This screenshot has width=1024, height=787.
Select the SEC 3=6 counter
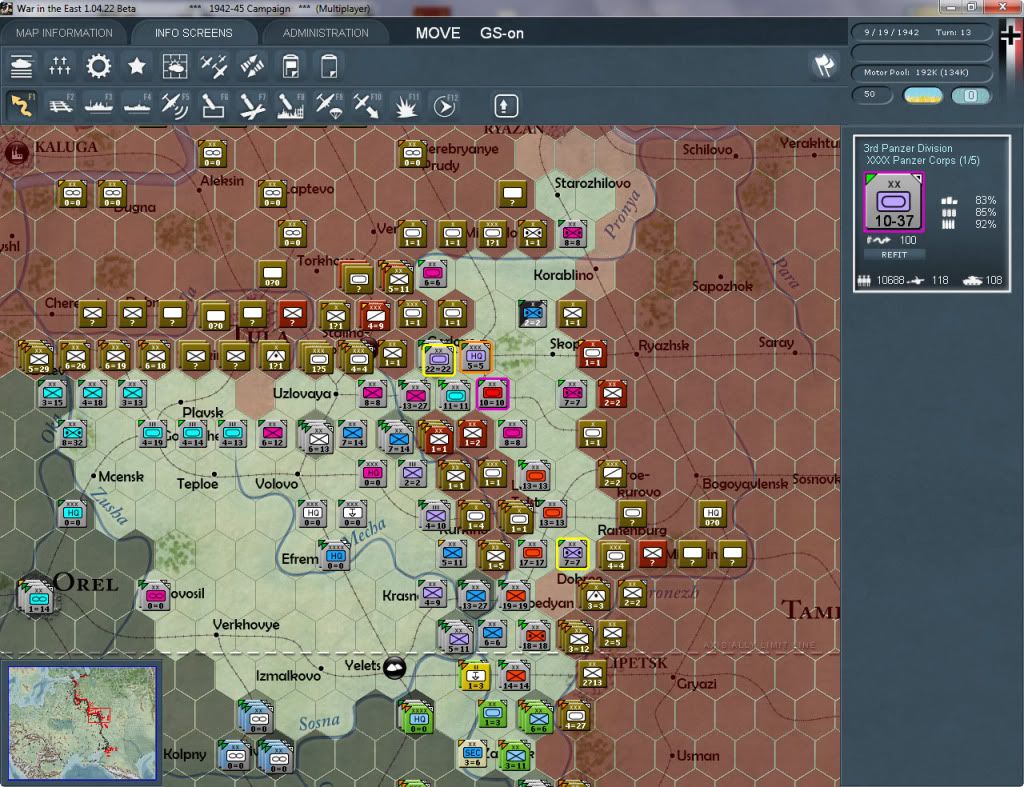(472, 754)
